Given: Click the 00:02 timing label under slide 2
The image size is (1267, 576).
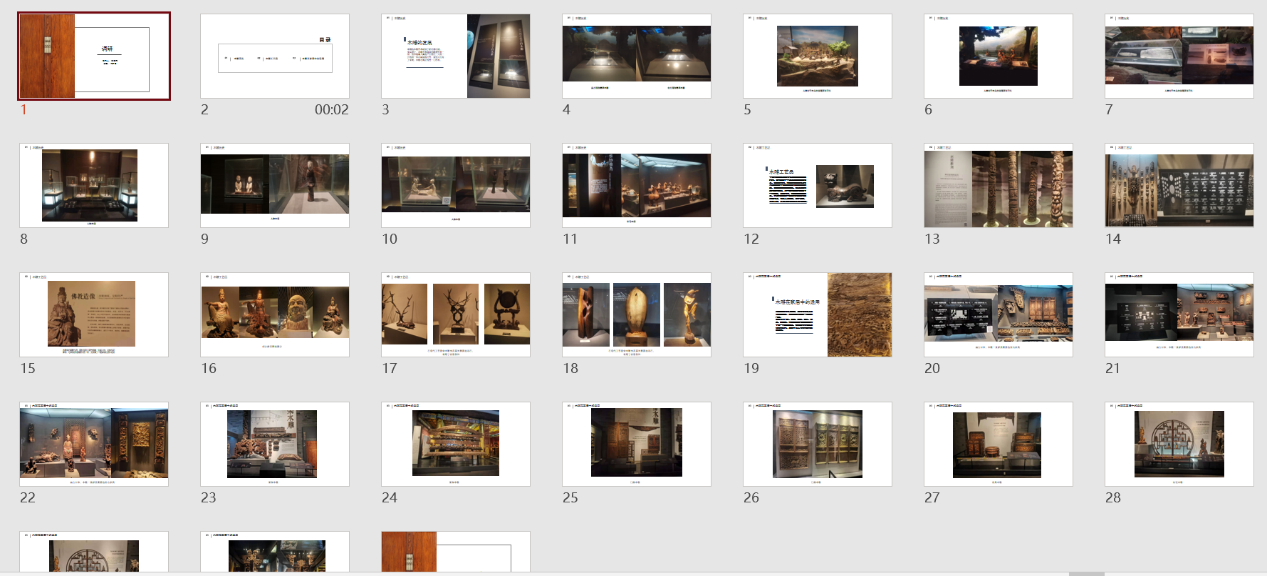Looking at the screenshot, I should click(x=331, y=109).
